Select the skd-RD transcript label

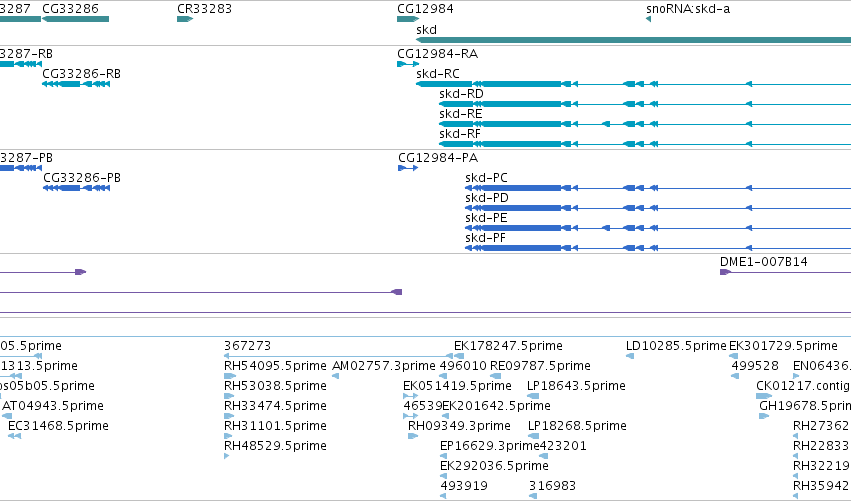coord(461,94)
